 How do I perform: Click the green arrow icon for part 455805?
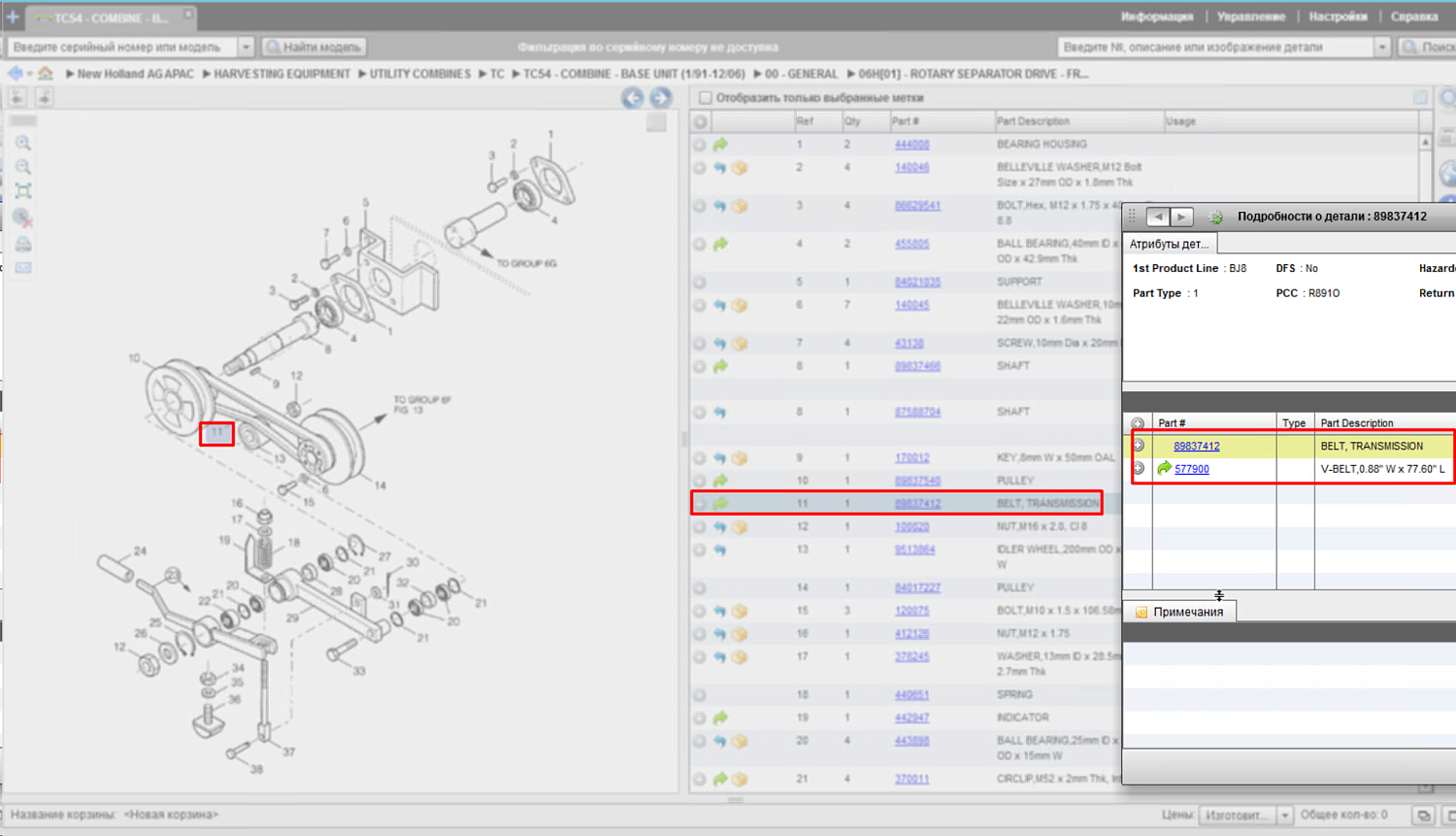pos(720,245)
